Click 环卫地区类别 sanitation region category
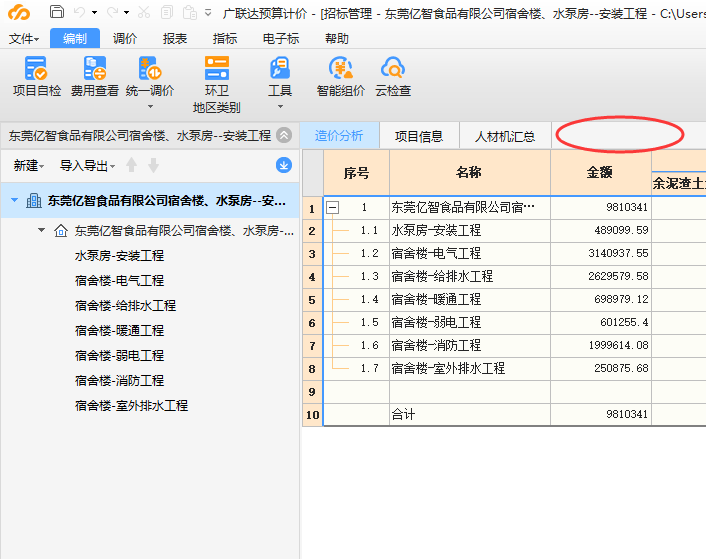The width and height of the screenshot is (706, 559). click(217, 85)
